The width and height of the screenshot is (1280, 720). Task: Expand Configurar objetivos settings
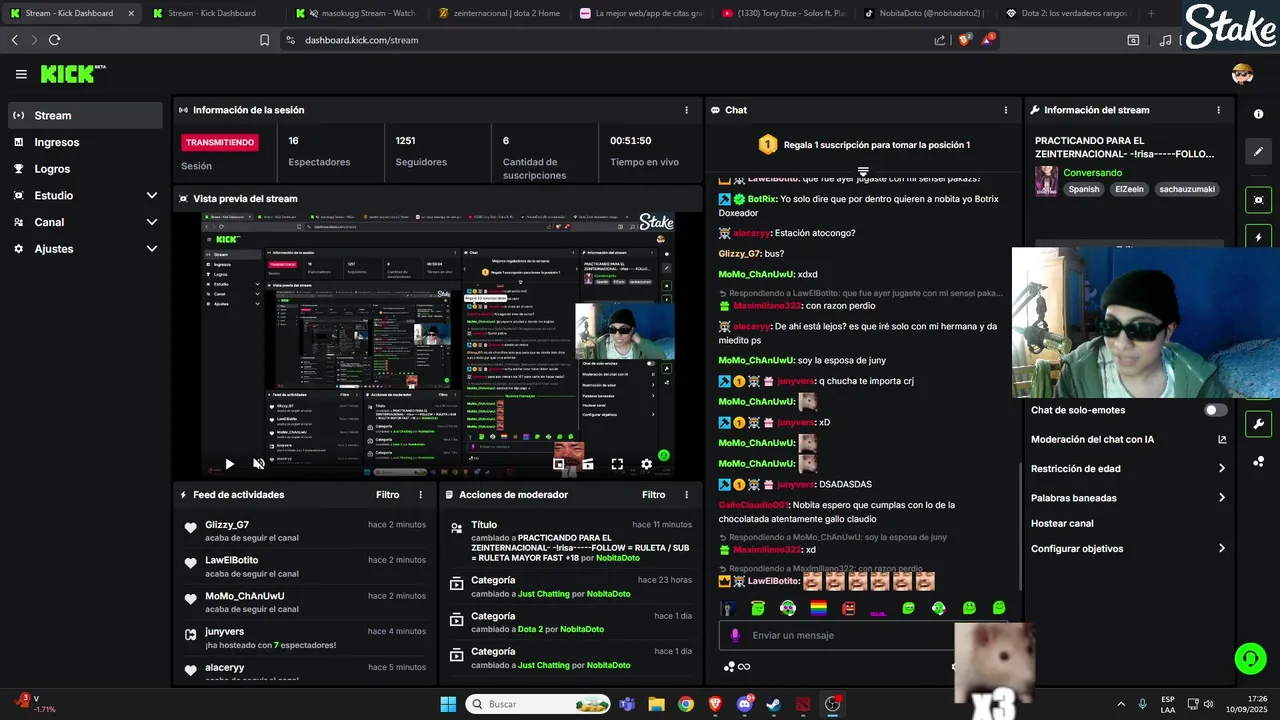click(1129, 548)
